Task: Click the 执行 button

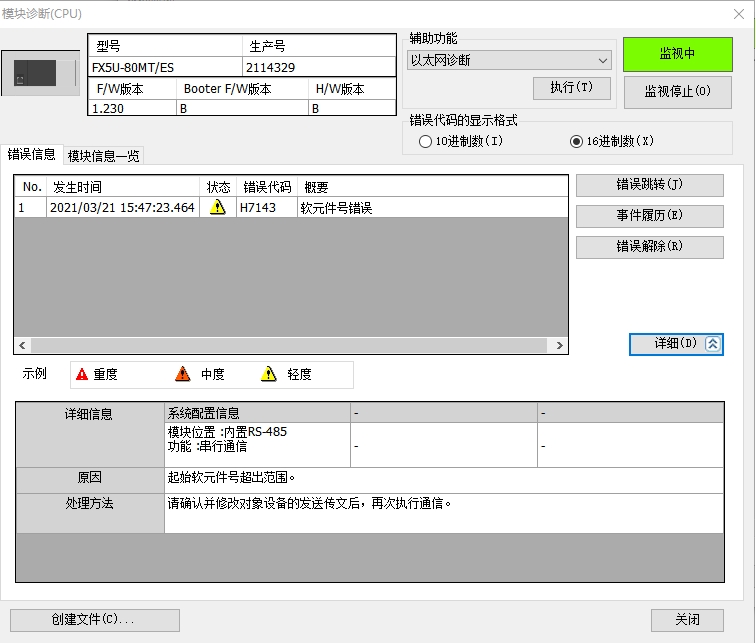Action: tap(571, 87)
